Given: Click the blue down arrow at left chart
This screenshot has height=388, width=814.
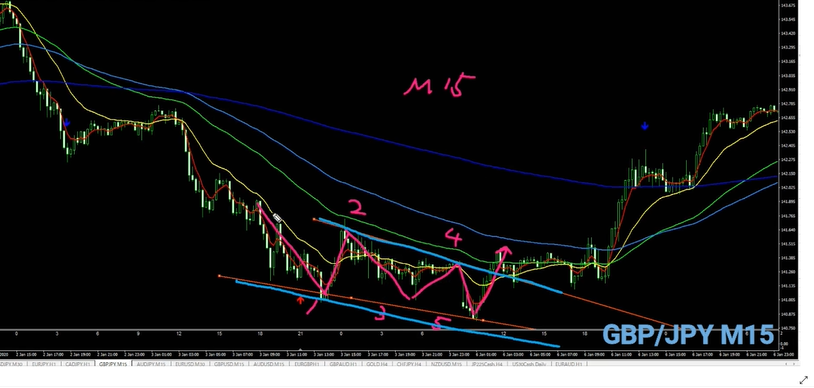Looking at the screenshot, I should (66, 123).
